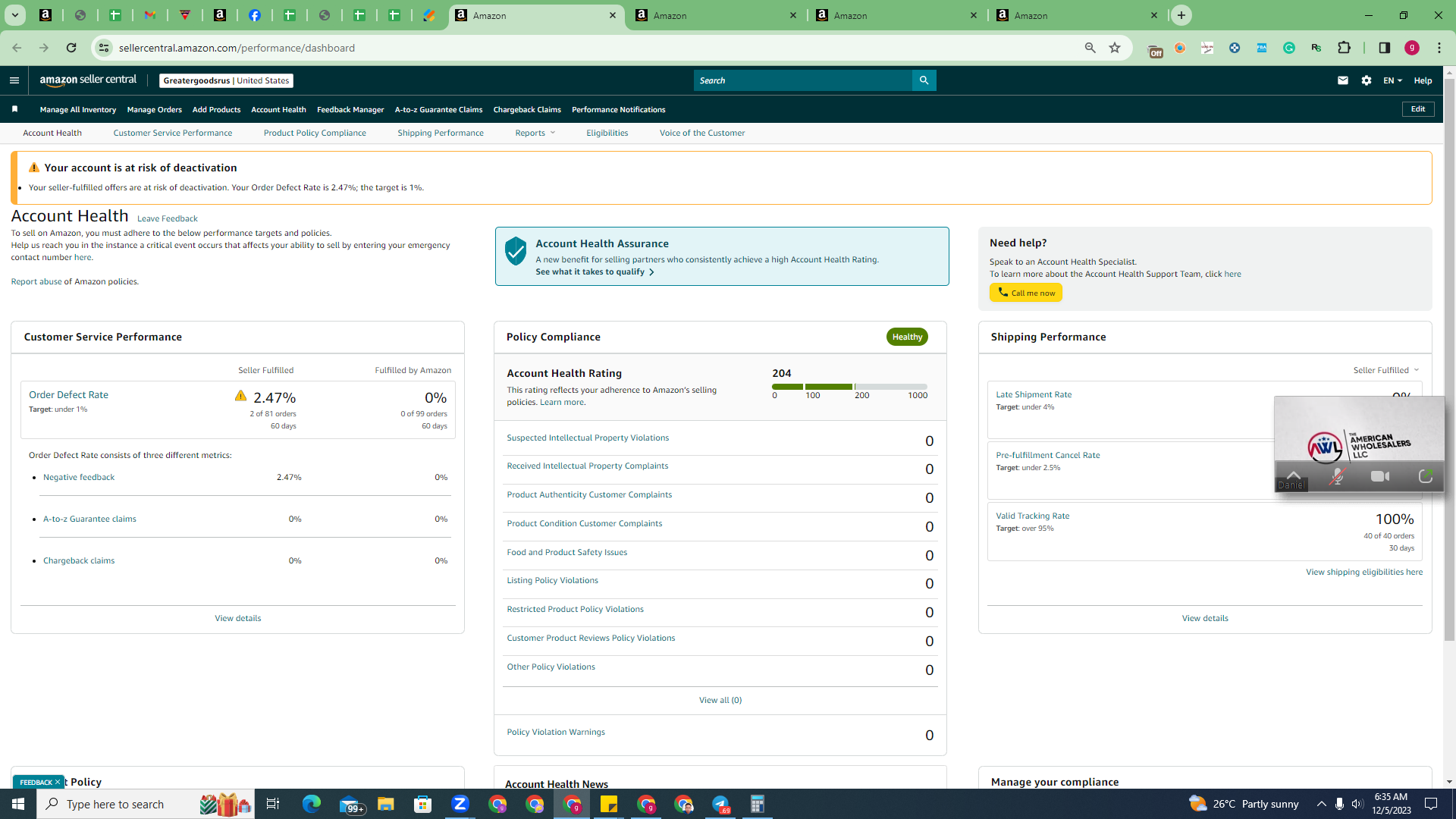The height and width of the screenshot is (819, 1456).
Task: Open the tab search dropdown arrow
Action: click(x=15, y=15)
